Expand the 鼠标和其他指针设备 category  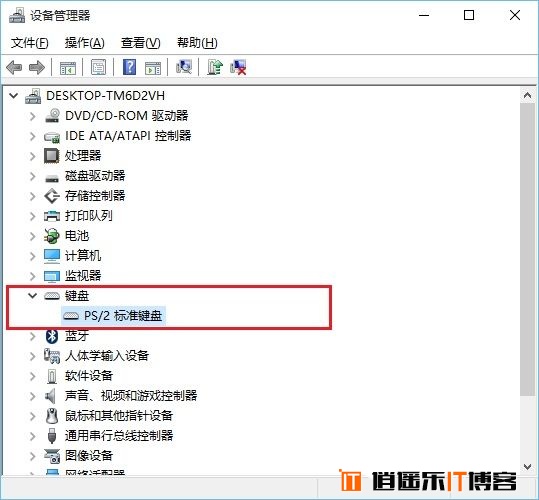point(32,416)
